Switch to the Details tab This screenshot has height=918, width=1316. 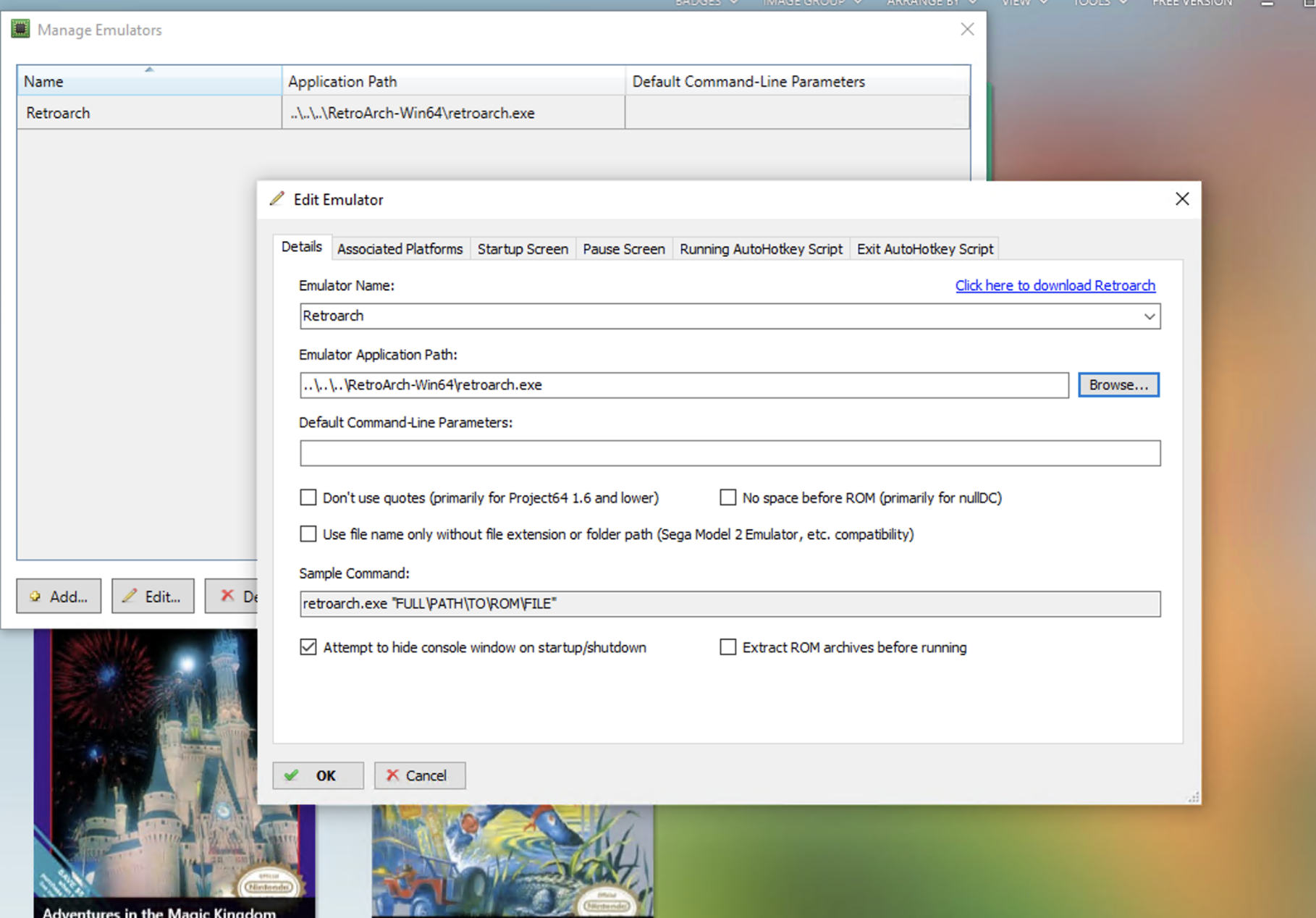tap(301, 247)
